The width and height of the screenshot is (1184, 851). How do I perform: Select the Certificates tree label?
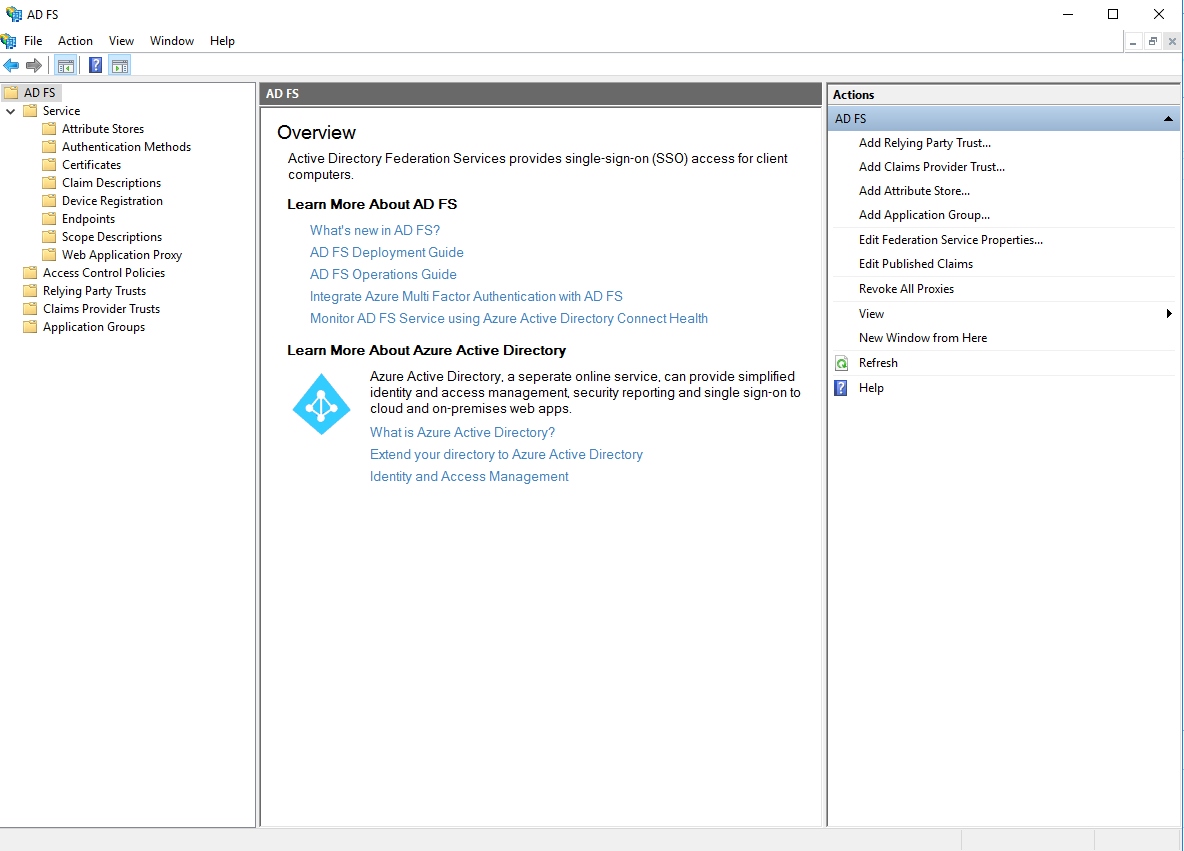pos(91,165)
